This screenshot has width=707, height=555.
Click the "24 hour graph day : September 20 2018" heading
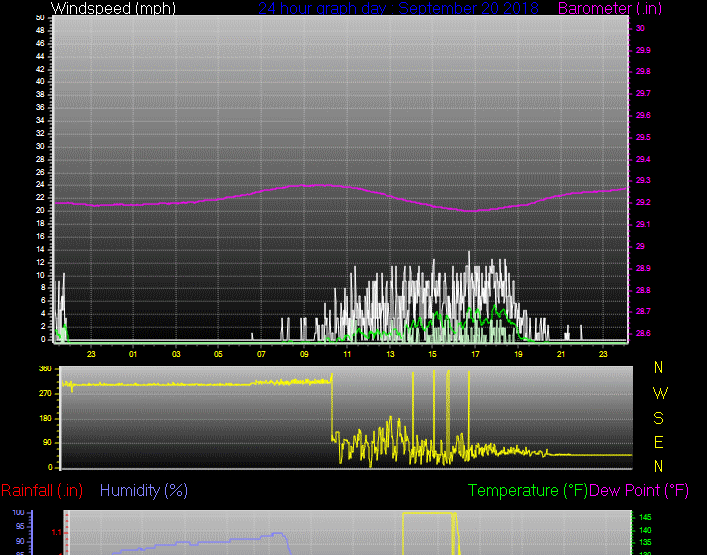click(x=398, y=8)
